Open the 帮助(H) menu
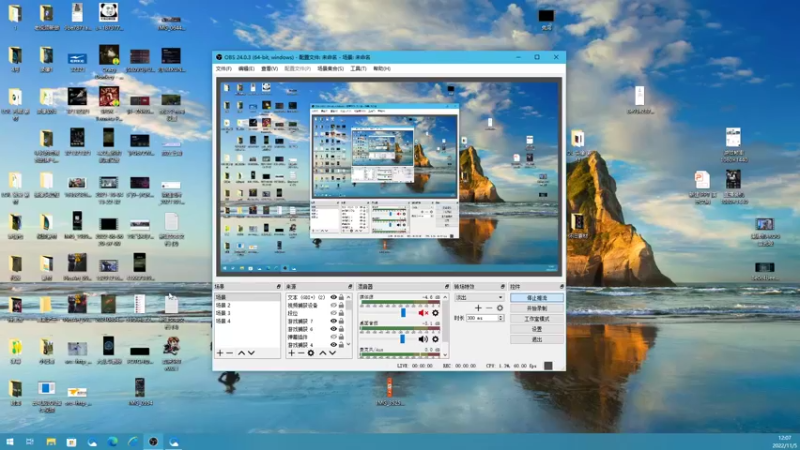The image size is (800, 450). [382, 68]
